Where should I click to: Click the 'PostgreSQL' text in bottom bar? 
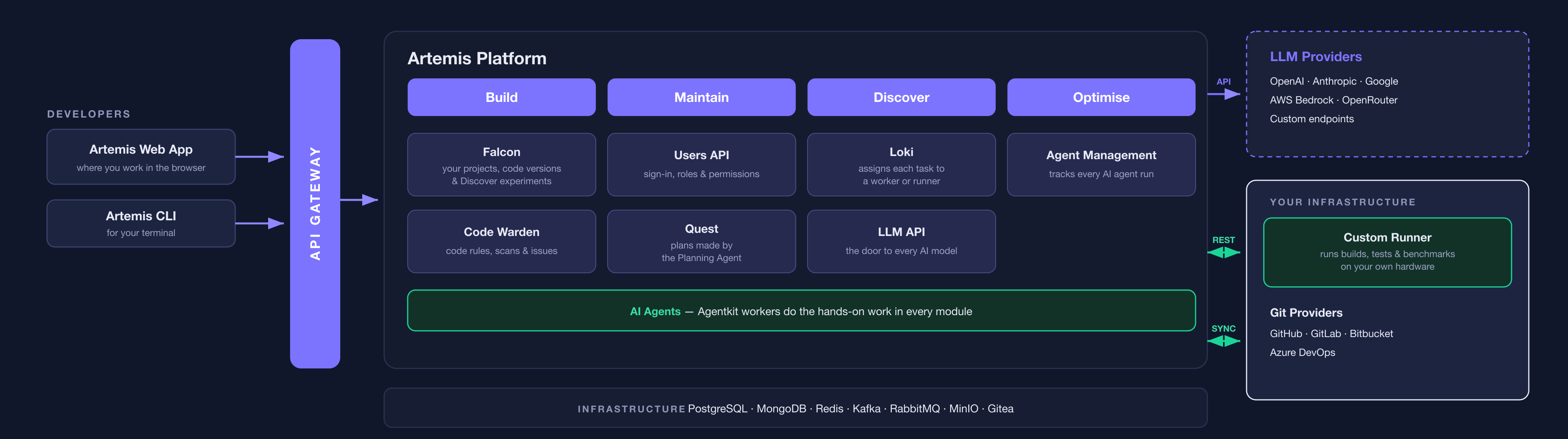coord(717,408)
